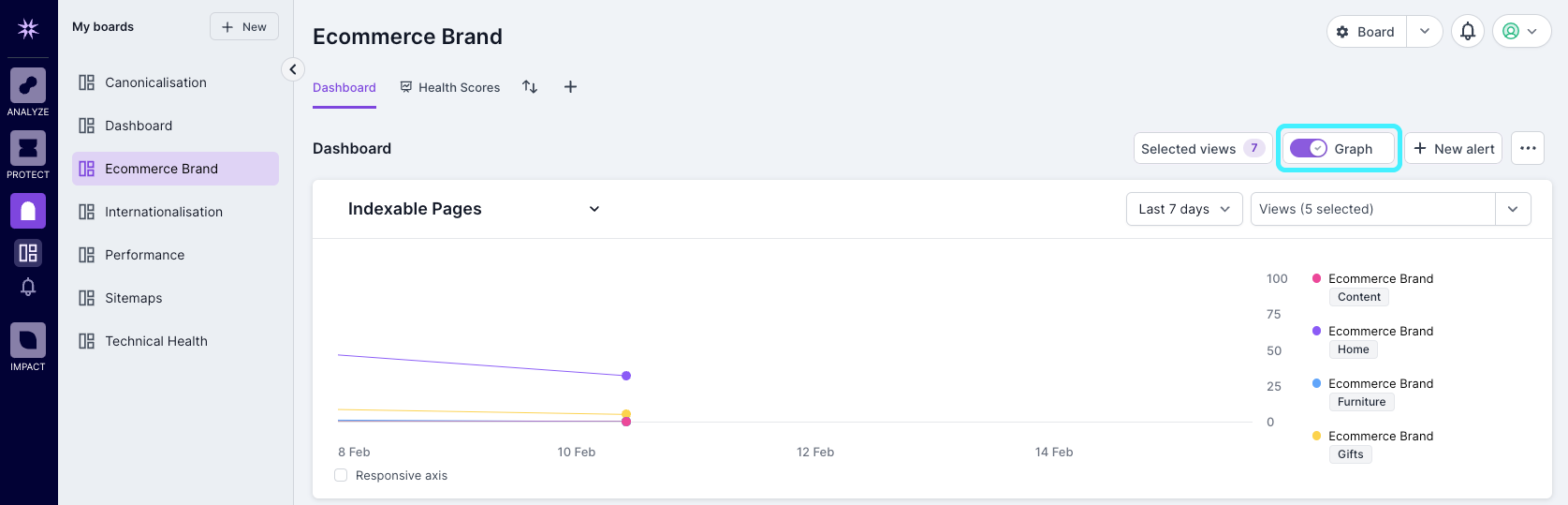Click the Health Scores tab icon
The height and width of the screenshot is (505, 1568).
pos(406,87)
